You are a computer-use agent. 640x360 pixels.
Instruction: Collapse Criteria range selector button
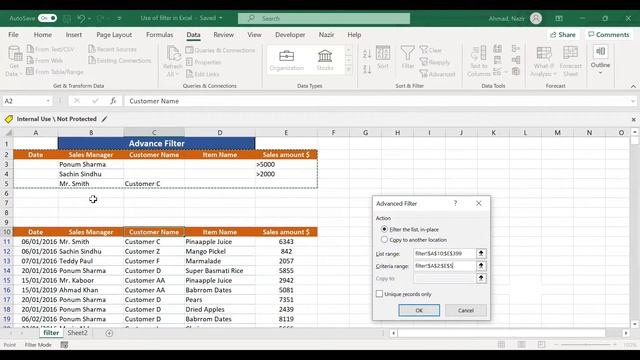point(481,266)
